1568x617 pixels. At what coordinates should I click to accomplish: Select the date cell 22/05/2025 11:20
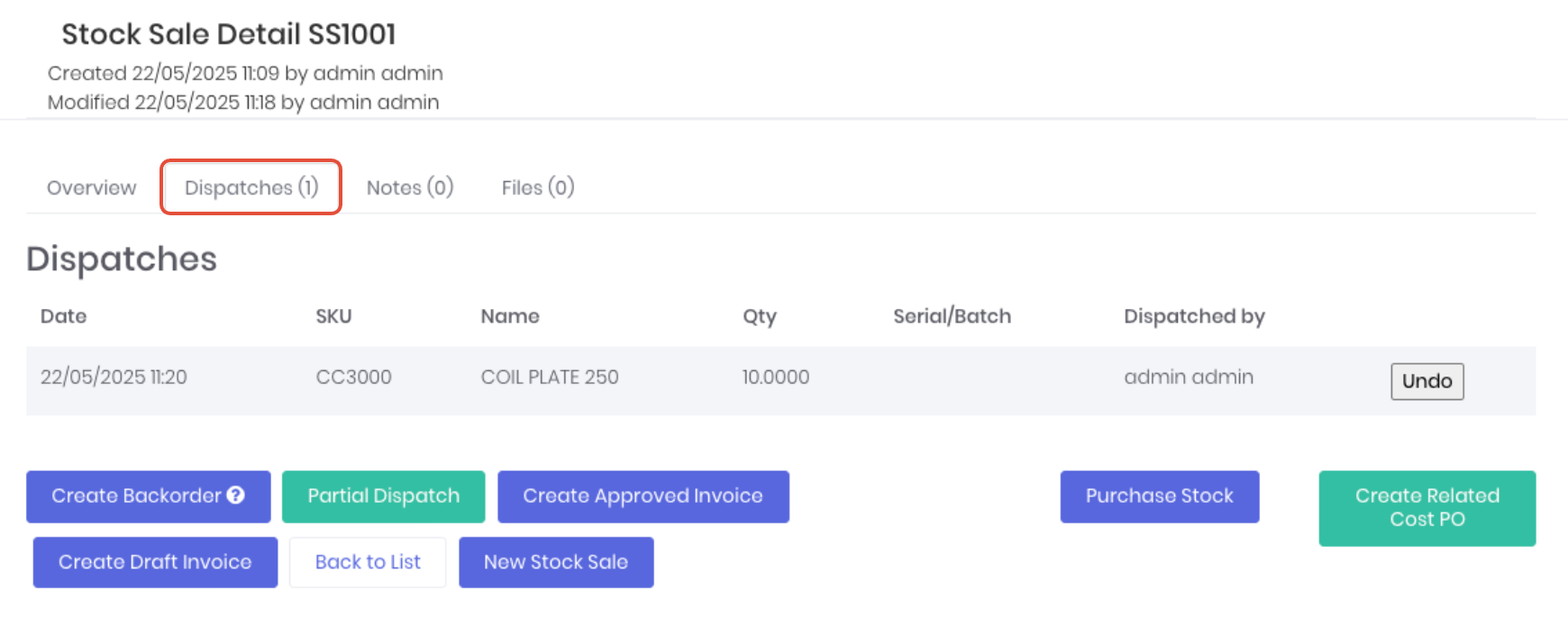click(114, 377)
